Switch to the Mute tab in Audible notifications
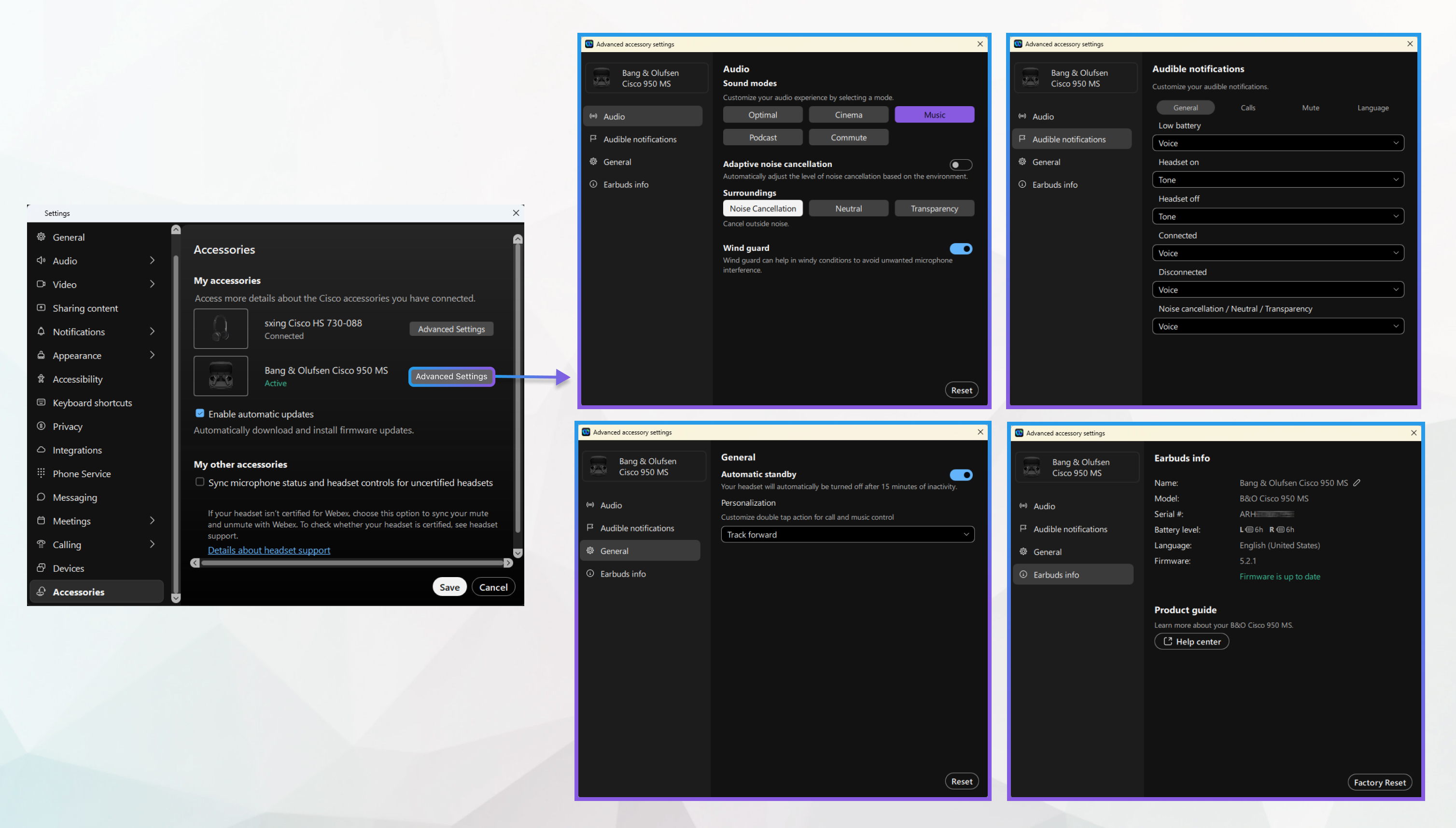This screenshot has height=828, width=1456. (x=1310, y=108)
